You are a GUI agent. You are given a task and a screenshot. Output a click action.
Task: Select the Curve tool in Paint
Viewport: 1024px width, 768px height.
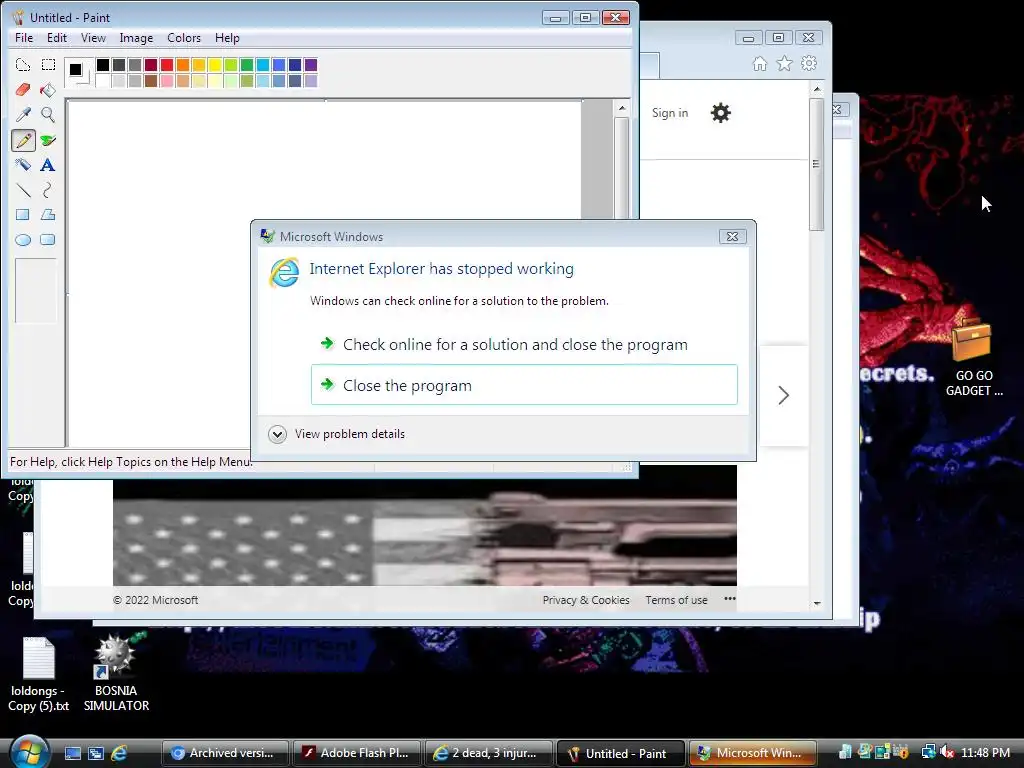(48, 190)
